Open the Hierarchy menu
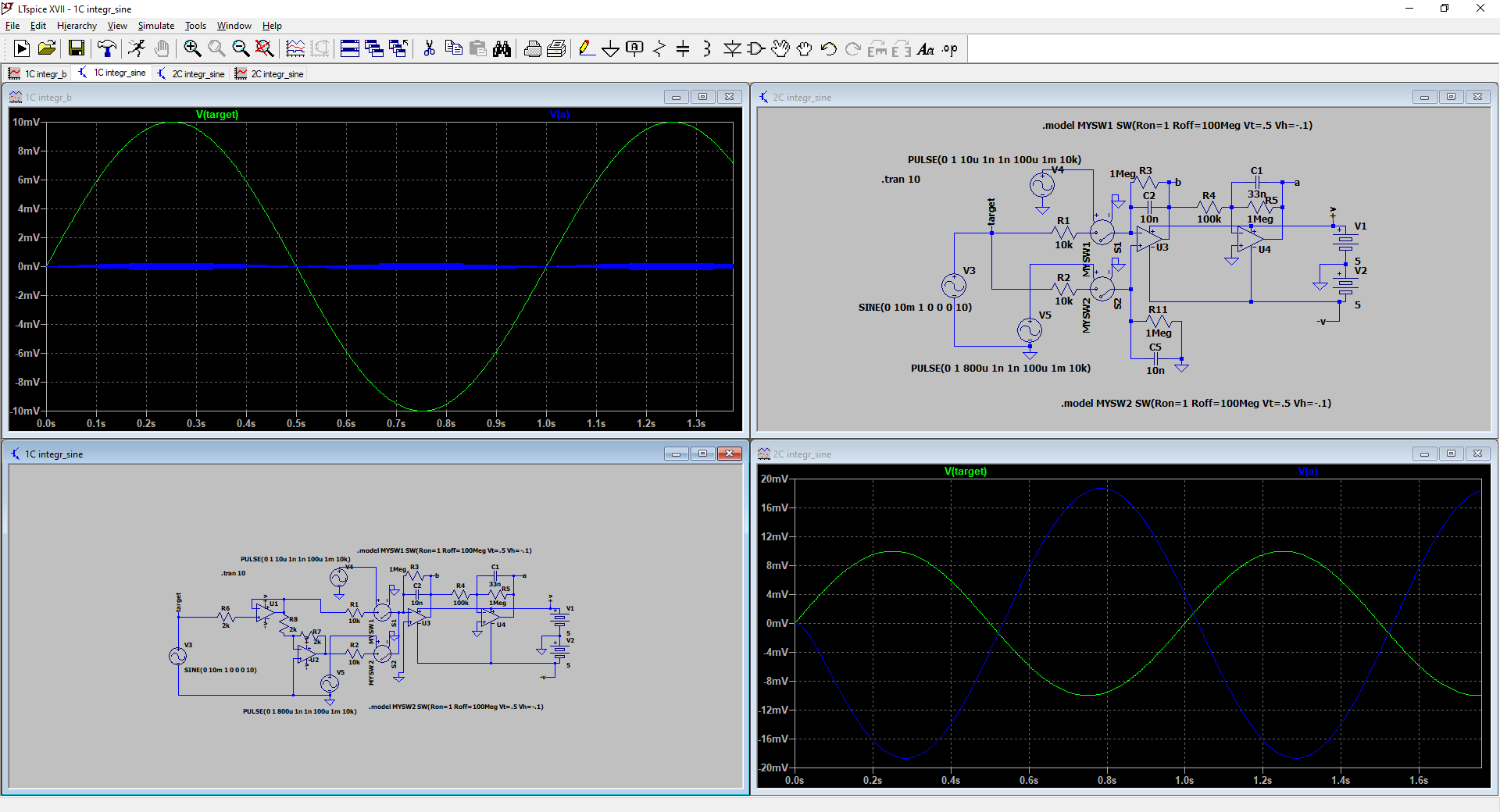The height and width of the screenshot is (812, 1500). click(77, 26)
